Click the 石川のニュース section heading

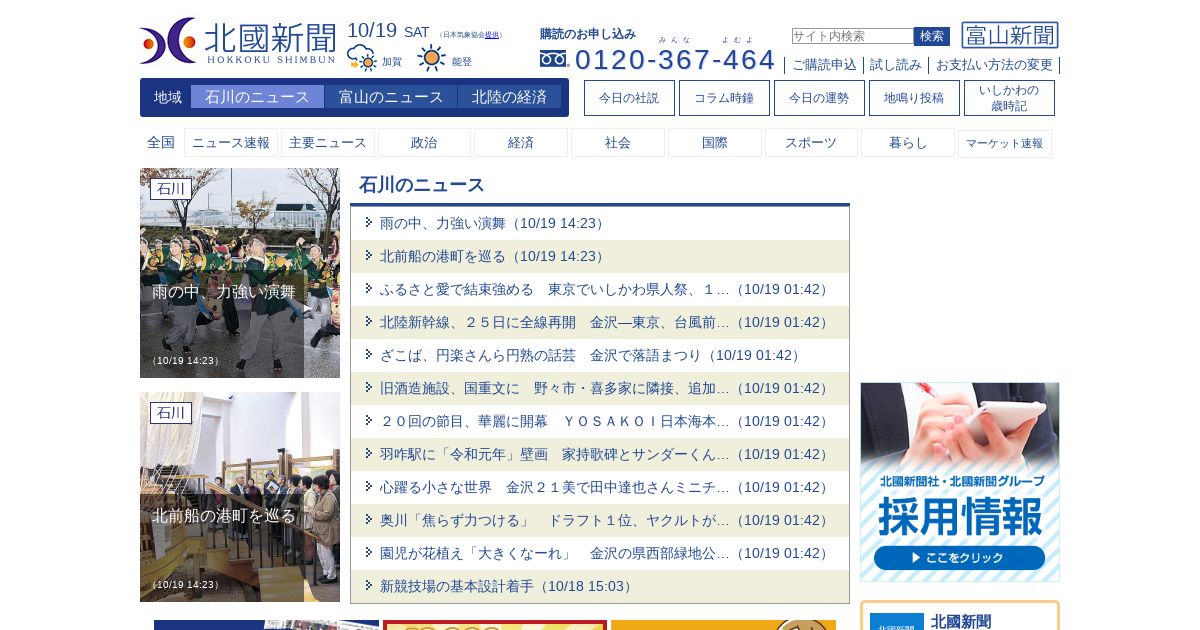[422, 185]
